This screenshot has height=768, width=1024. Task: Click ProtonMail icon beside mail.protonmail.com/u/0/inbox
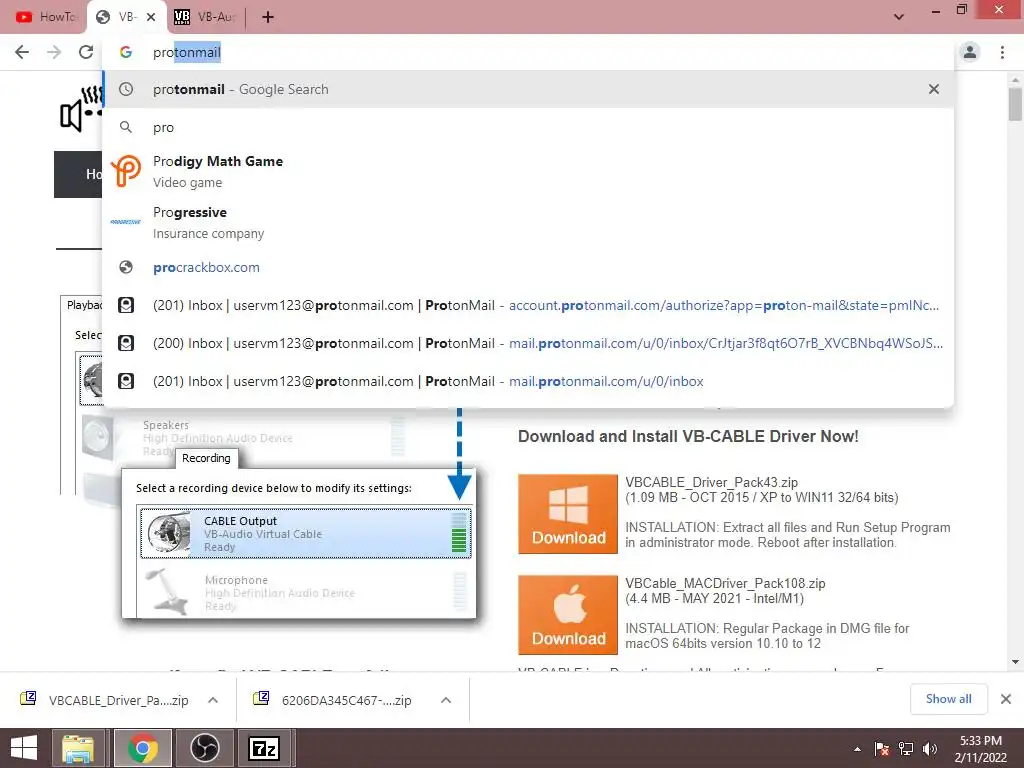tap(125, 381)
